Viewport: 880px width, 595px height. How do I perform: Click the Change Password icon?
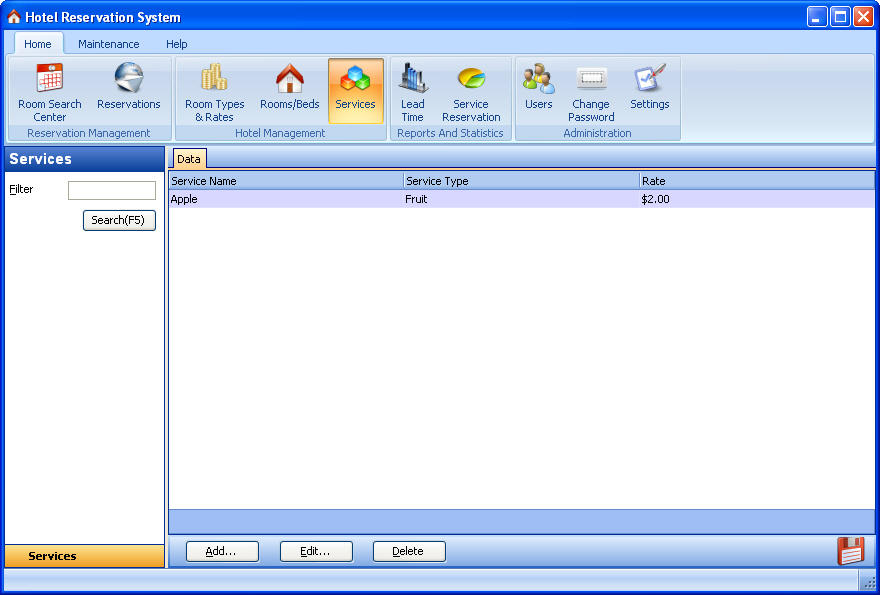(x=591, y=91)
